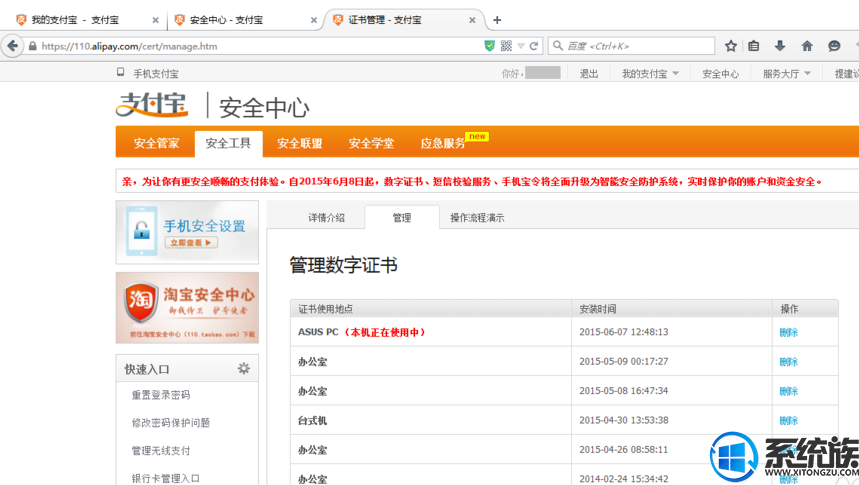The image size is (859, 485).
Task: Delete certificate installed 2015-05-08 16:47:34
Action: (789, 391)
